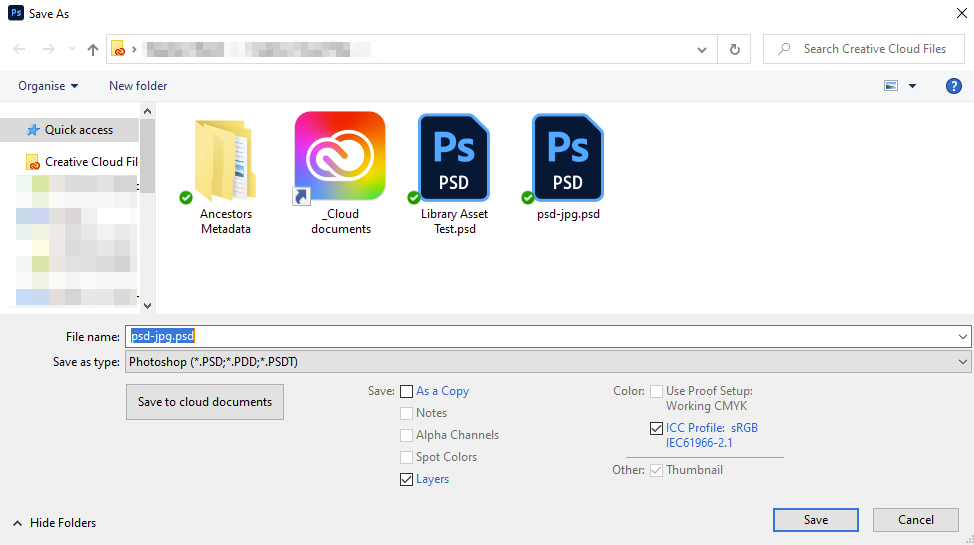Click the Save button
The height and width of the screenshot is (545, 974).
point(816,520)
